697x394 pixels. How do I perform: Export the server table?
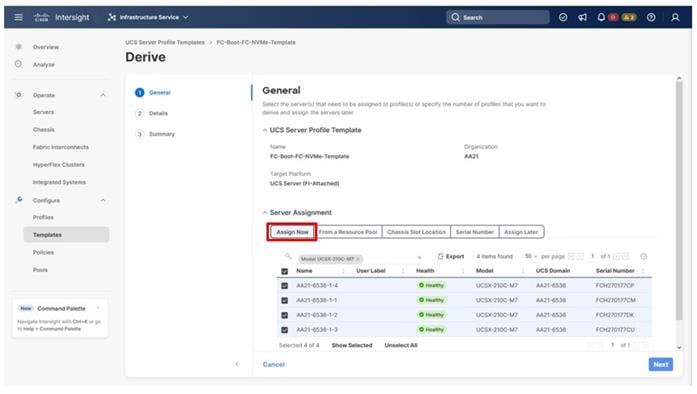(451, 257)
